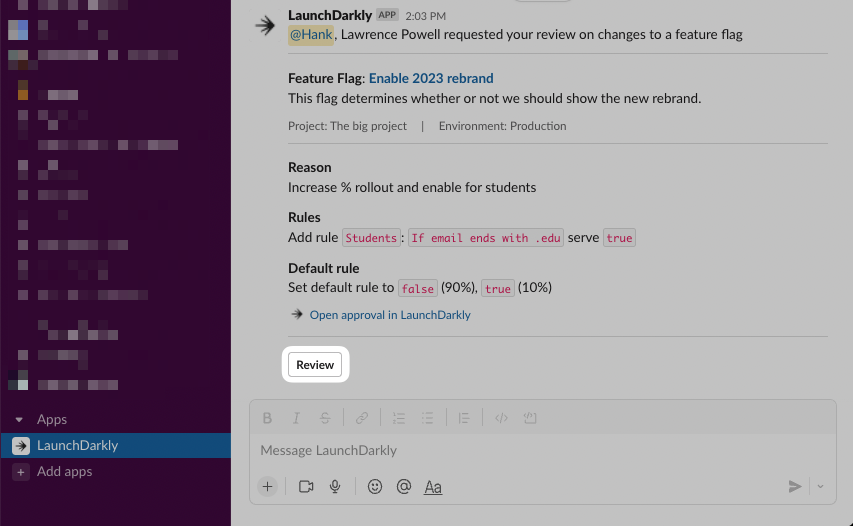Open send options dropdown arrow
Screen dimensions: 853x526
(x=821, y=487)
